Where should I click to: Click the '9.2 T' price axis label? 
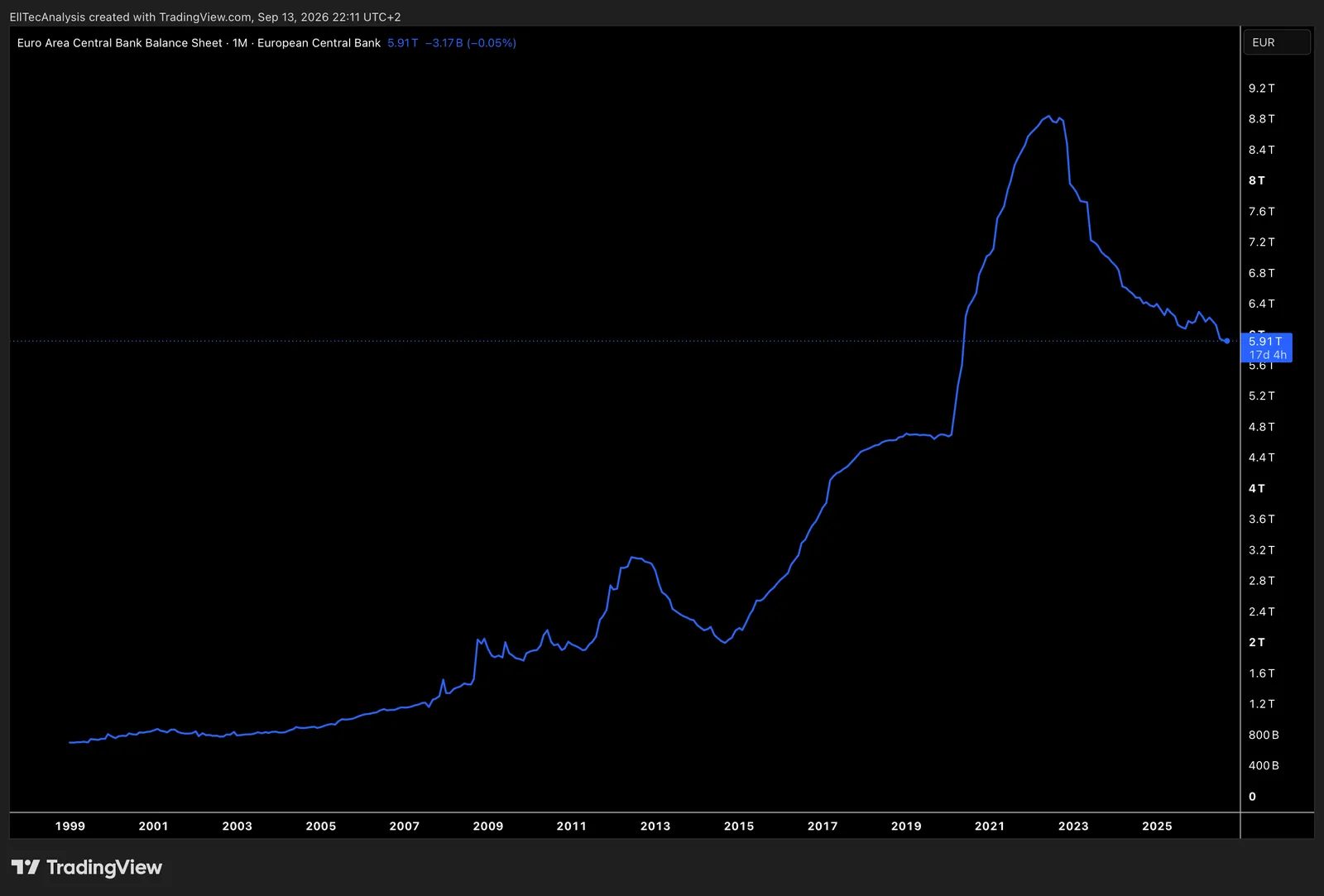tap(1262, 88)
